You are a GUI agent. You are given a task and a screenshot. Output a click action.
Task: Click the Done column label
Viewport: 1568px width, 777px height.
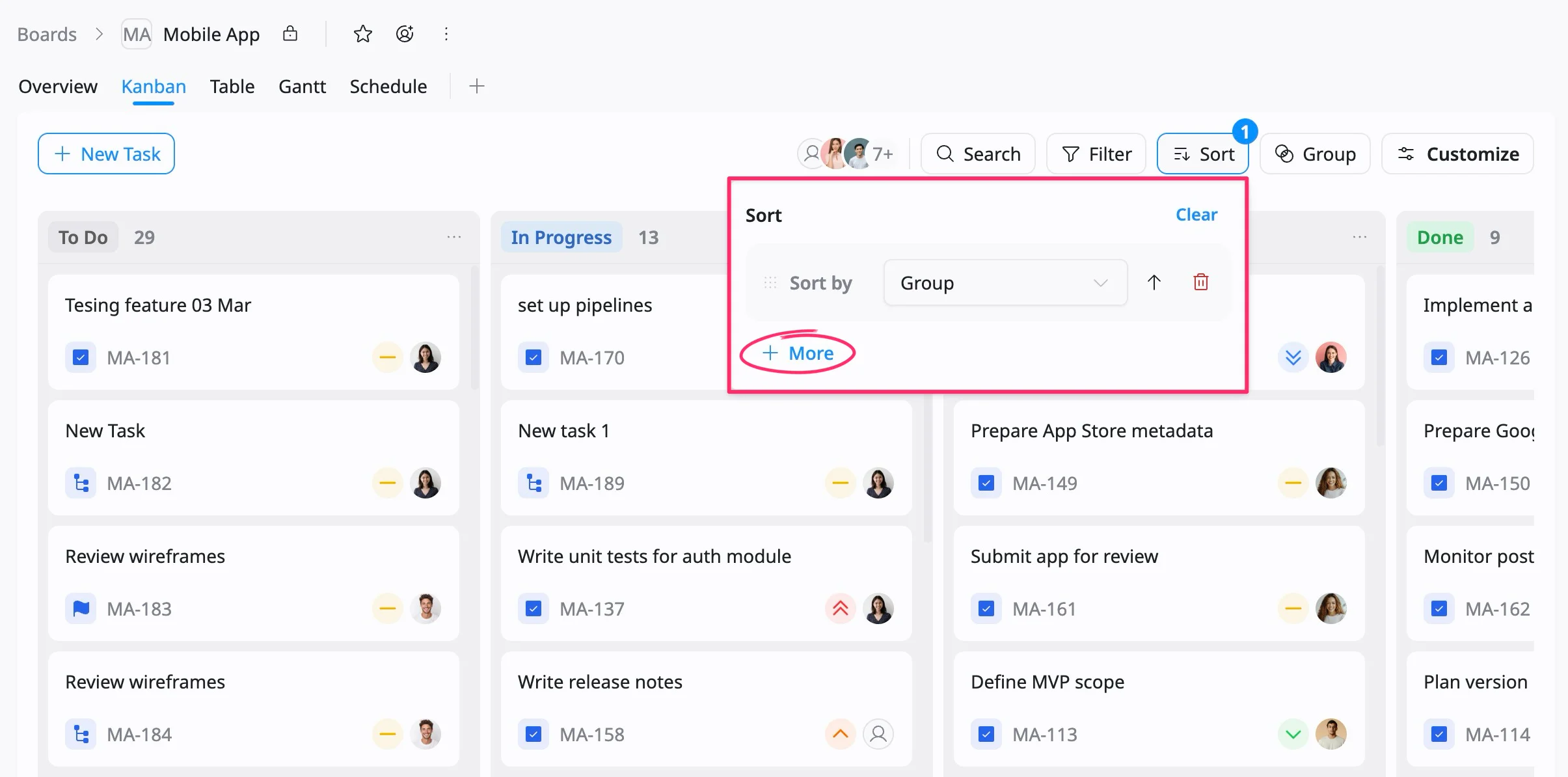[x=1440, y=238]
